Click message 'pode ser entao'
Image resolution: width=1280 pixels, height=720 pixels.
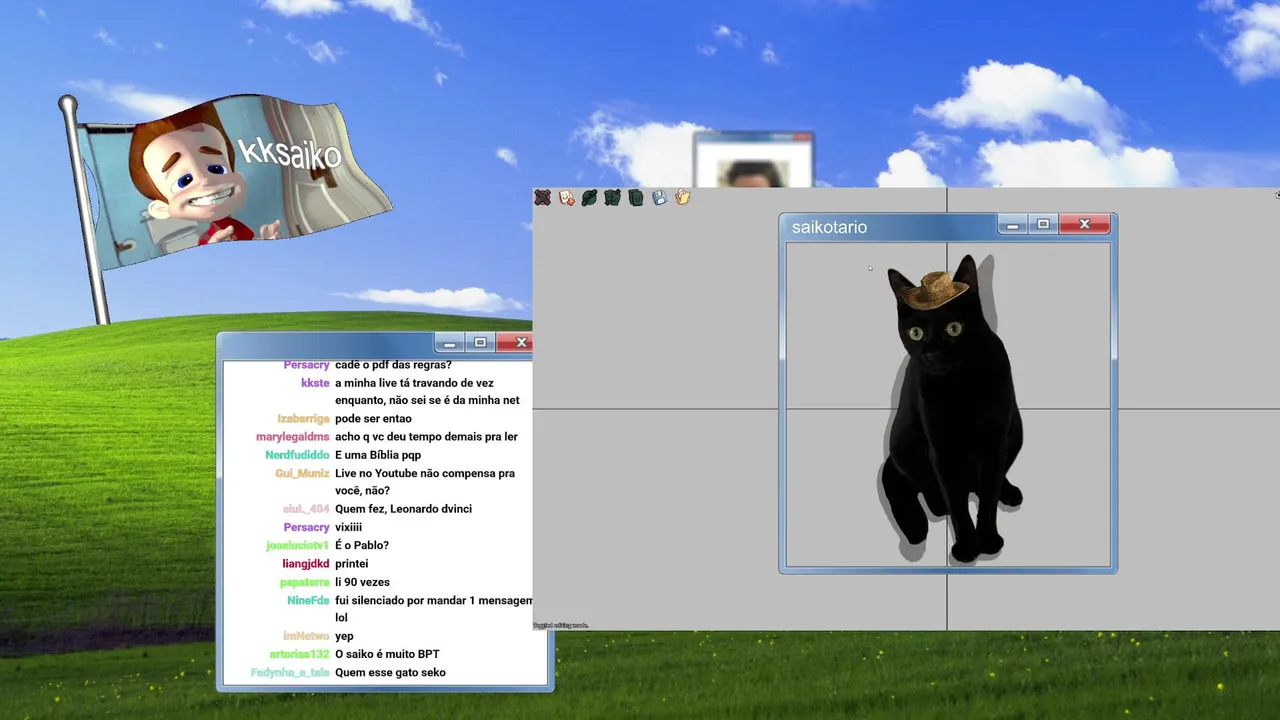pos(373,419)
